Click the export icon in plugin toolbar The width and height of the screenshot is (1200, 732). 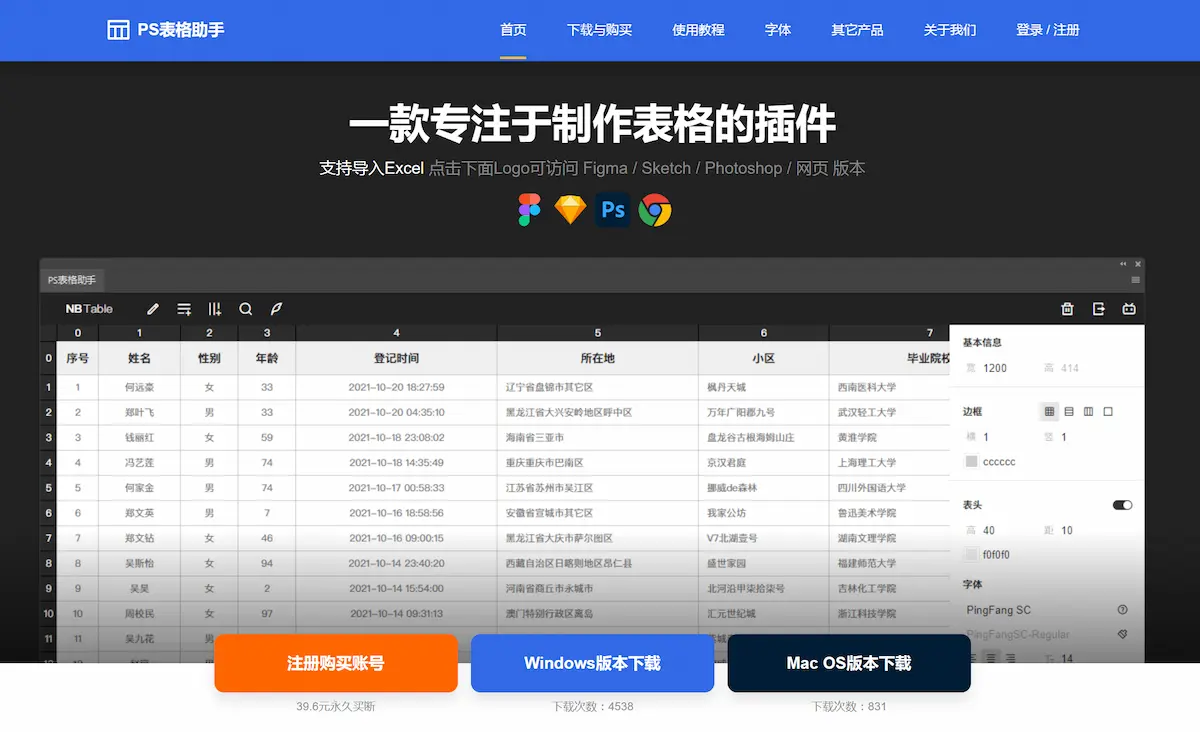(1098, 309)
